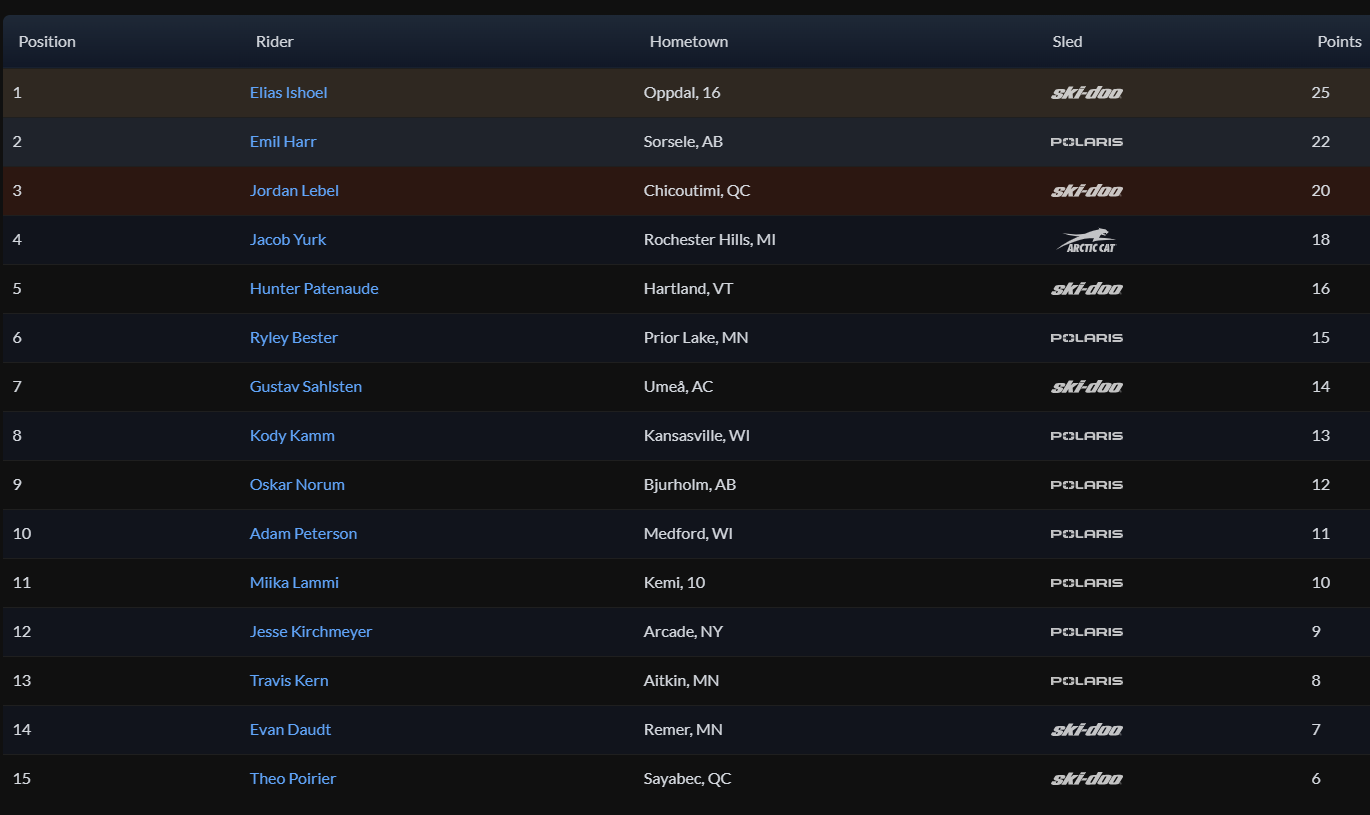
Task: Click hometown cell 'Remer, MN'
Action: tap(683, 729)
